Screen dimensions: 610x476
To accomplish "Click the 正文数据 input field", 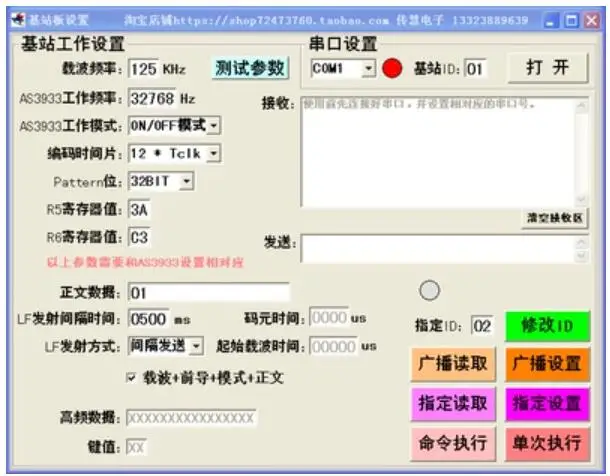I will (209, 292).
